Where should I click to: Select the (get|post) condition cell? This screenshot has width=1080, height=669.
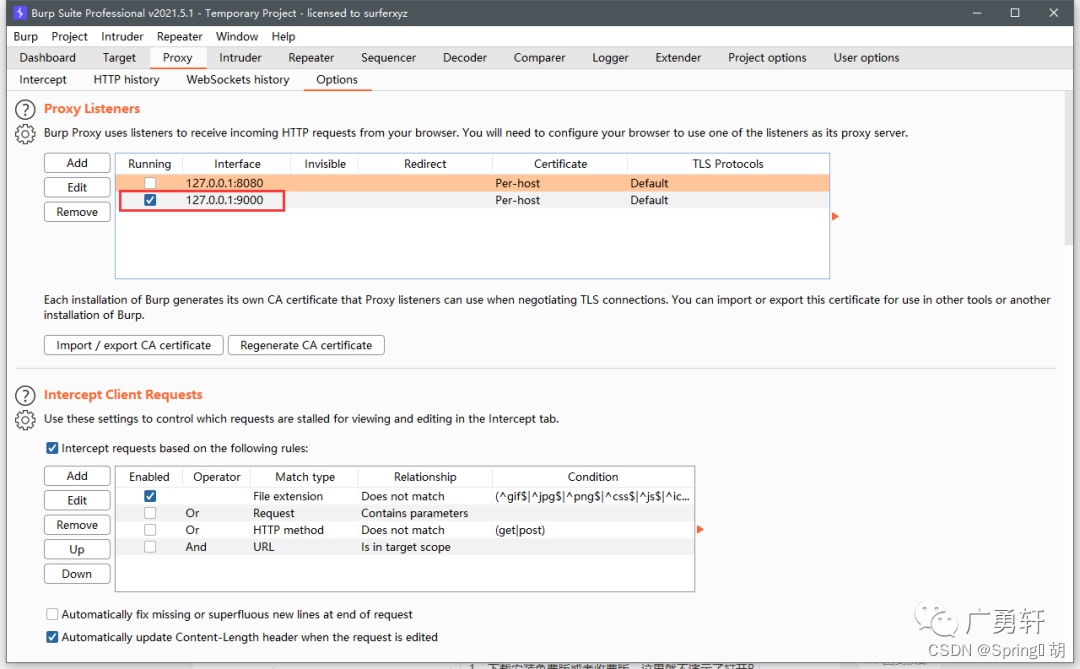593,530
